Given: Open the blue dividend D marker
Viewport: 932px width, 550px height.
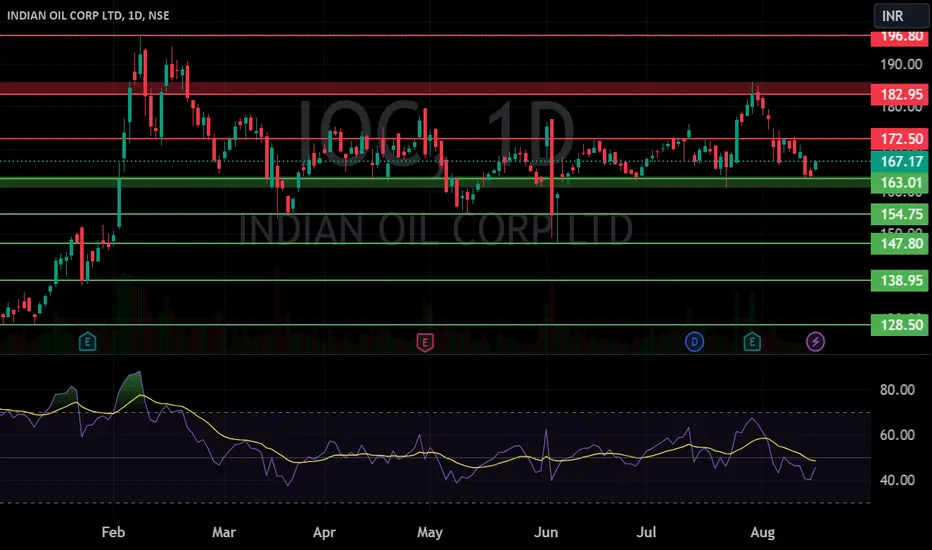Looking at the screenshot, I should click(x=694, y=342).
